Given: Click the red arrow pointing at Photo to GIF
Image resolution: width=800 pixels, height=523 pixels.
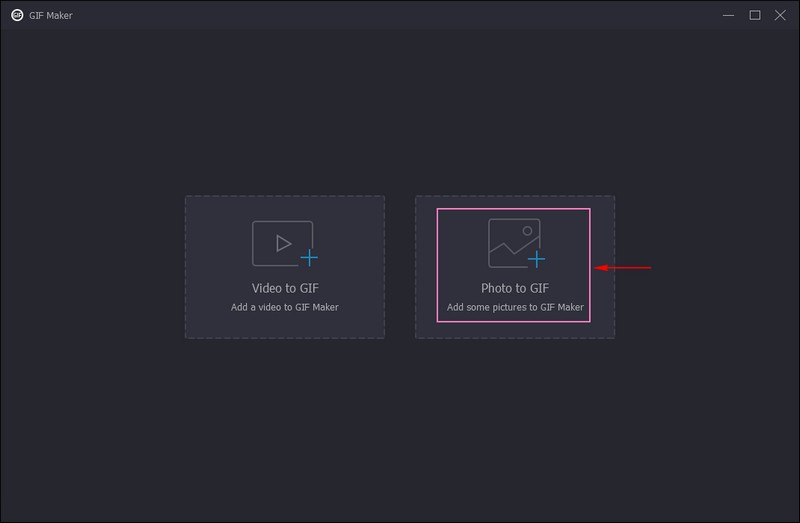Looking at the screenshot, I should click(623, 267).
